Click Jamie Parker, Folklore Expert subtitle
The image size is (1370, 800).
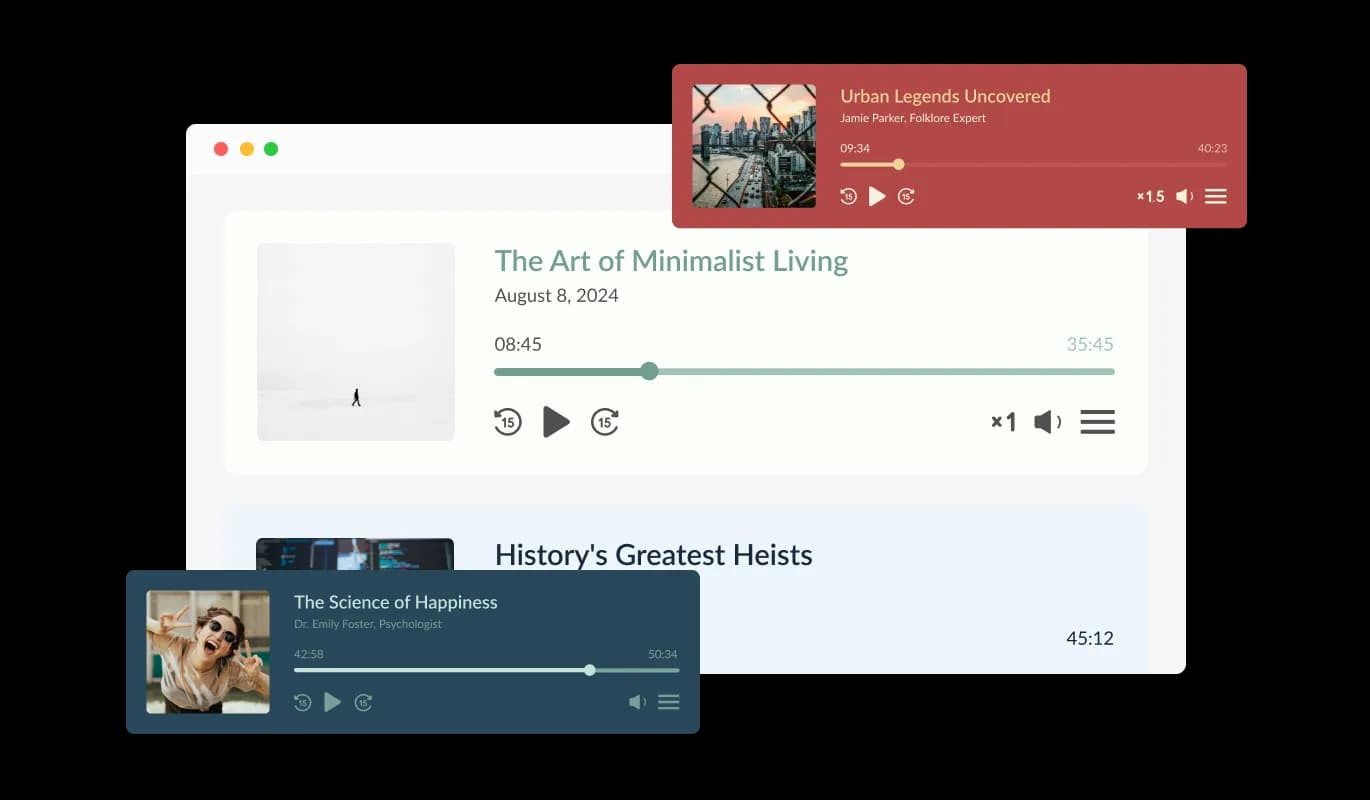[913, 118]
